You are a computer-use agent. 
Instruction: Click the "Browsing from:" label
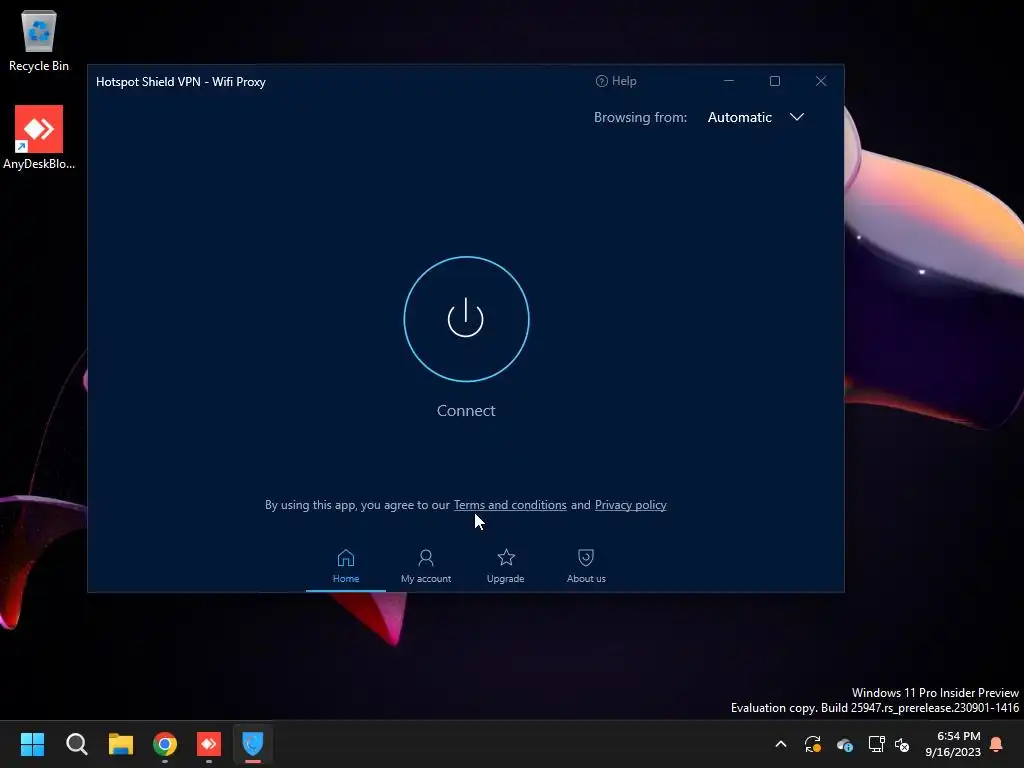640,118
